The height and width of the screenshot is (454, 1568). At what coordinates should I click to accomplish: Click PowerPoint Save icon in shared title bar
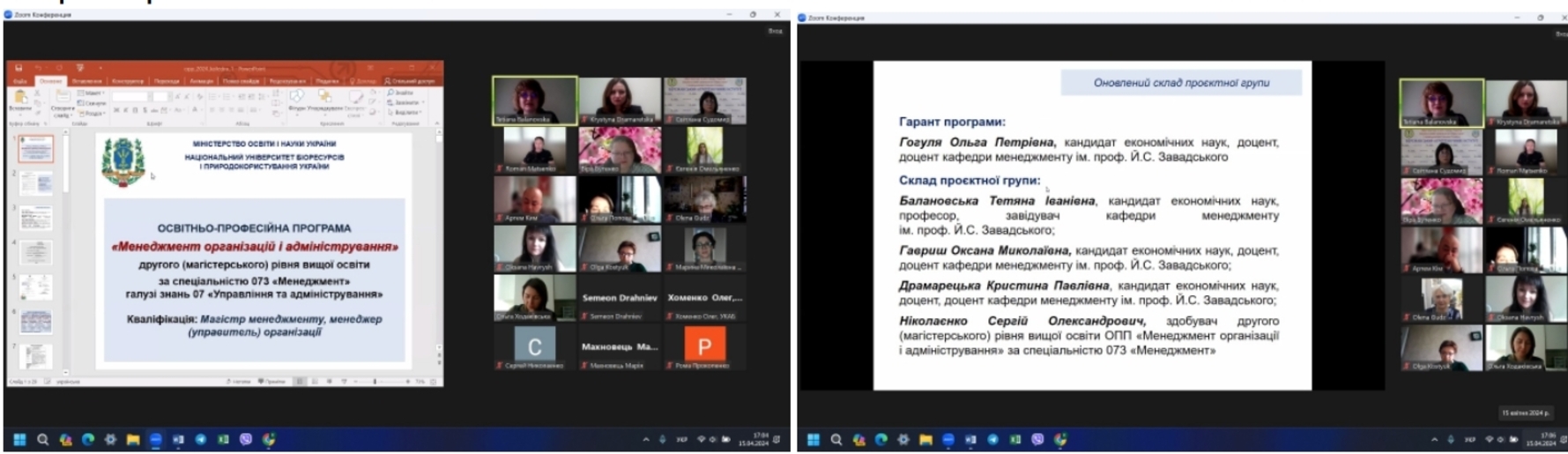click(x=19, y=68)
